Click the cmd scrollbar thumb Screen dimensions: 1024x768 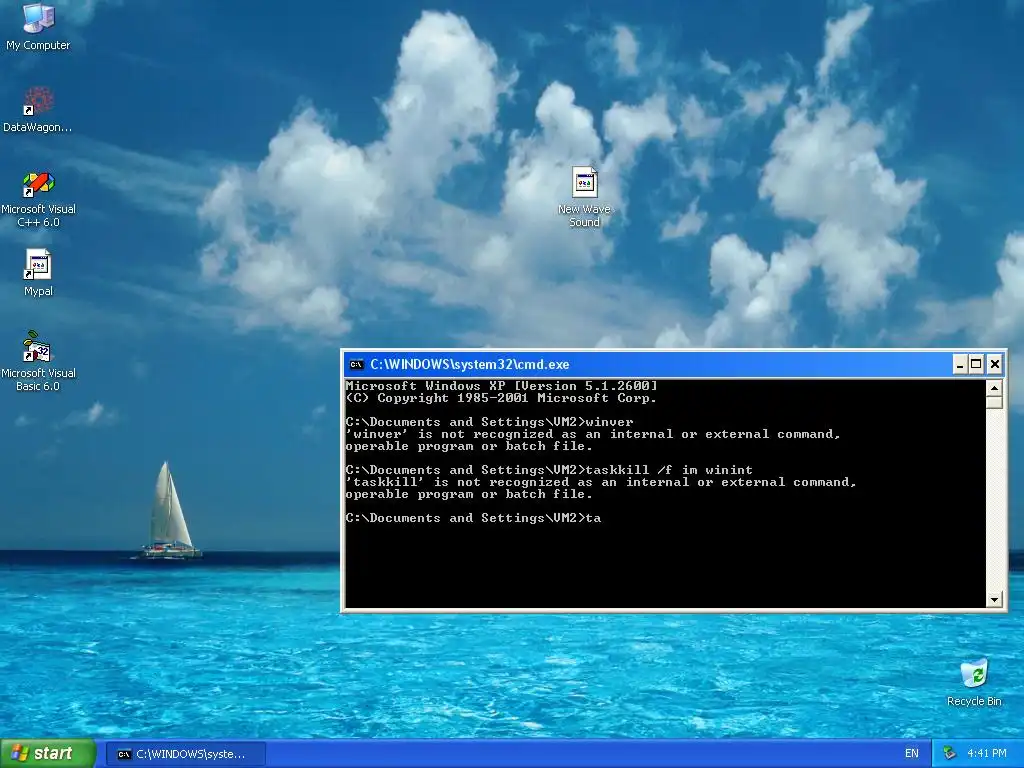pos(995,402)
